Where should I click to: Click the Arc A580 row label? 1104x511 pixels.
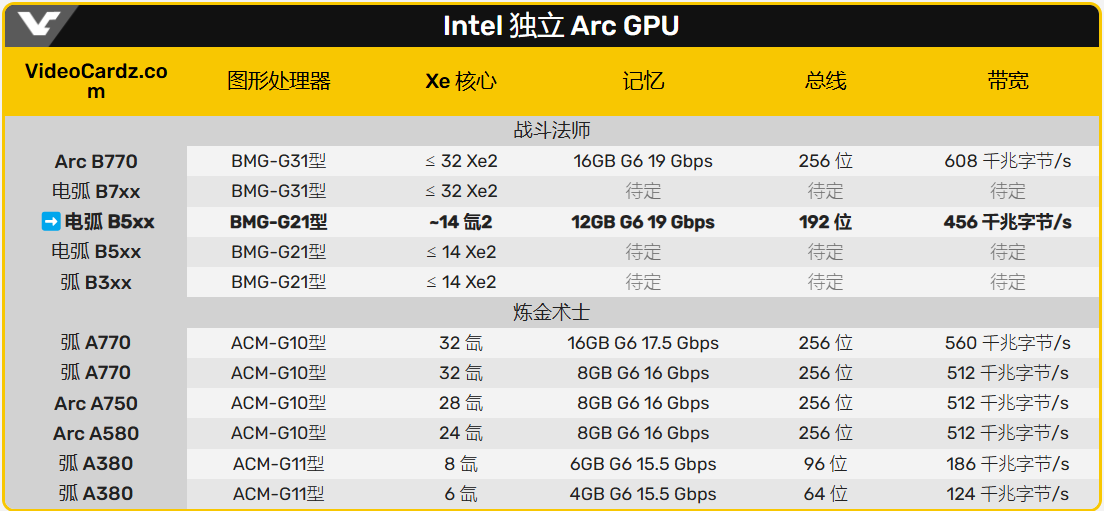tap(96, 434)
